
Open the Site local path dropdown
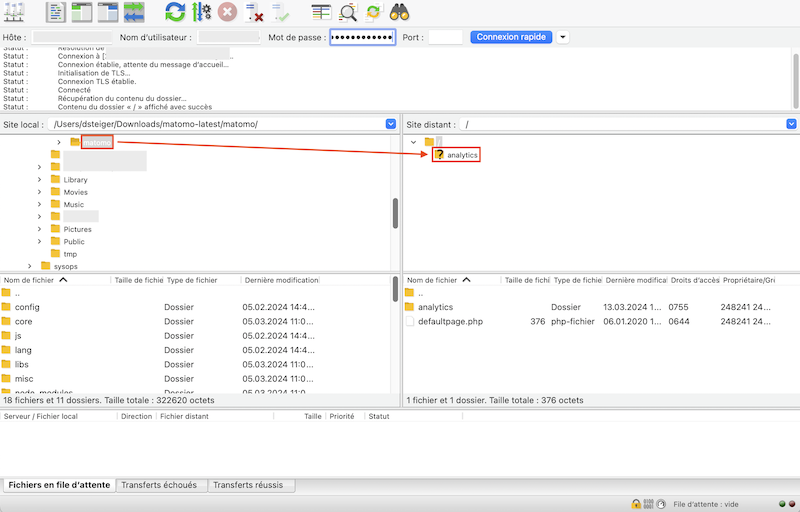(391, 124)
